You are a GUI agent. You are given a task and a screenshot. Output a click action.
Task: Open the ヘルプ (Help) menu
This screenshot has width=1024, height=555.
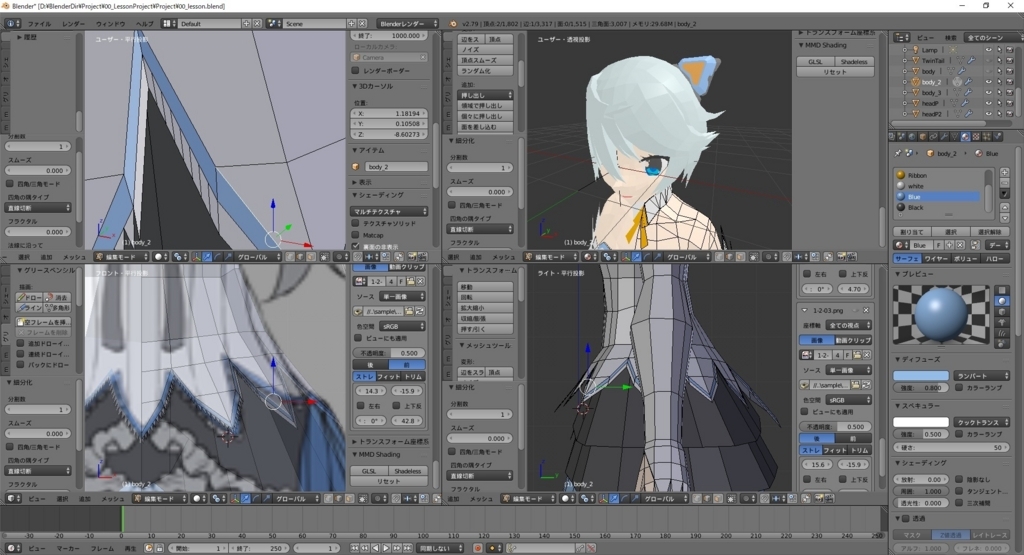(144, 24)
